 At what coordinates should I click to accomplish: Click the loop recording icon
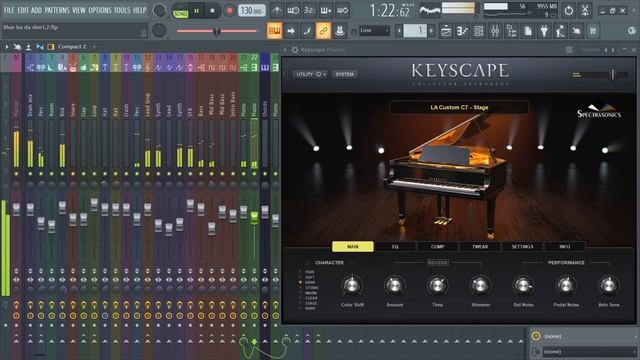pyautogui.click(x=342, y=11)
